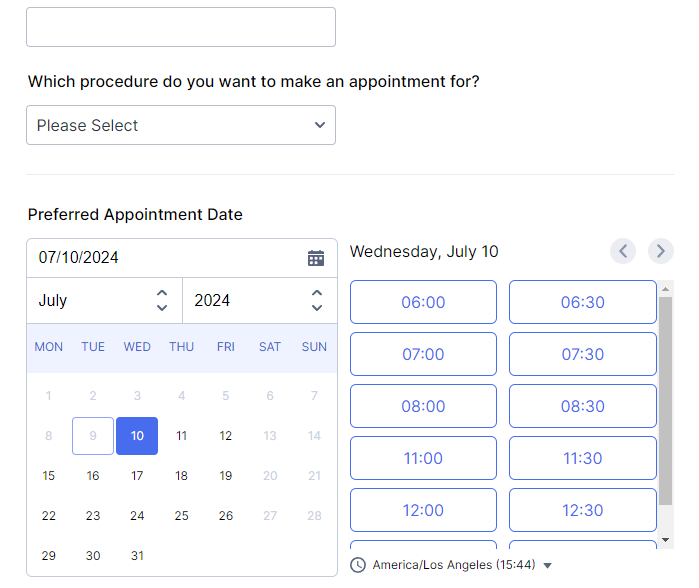Open the calendar picker icon

pyautogui.click(x=316, y=258)
